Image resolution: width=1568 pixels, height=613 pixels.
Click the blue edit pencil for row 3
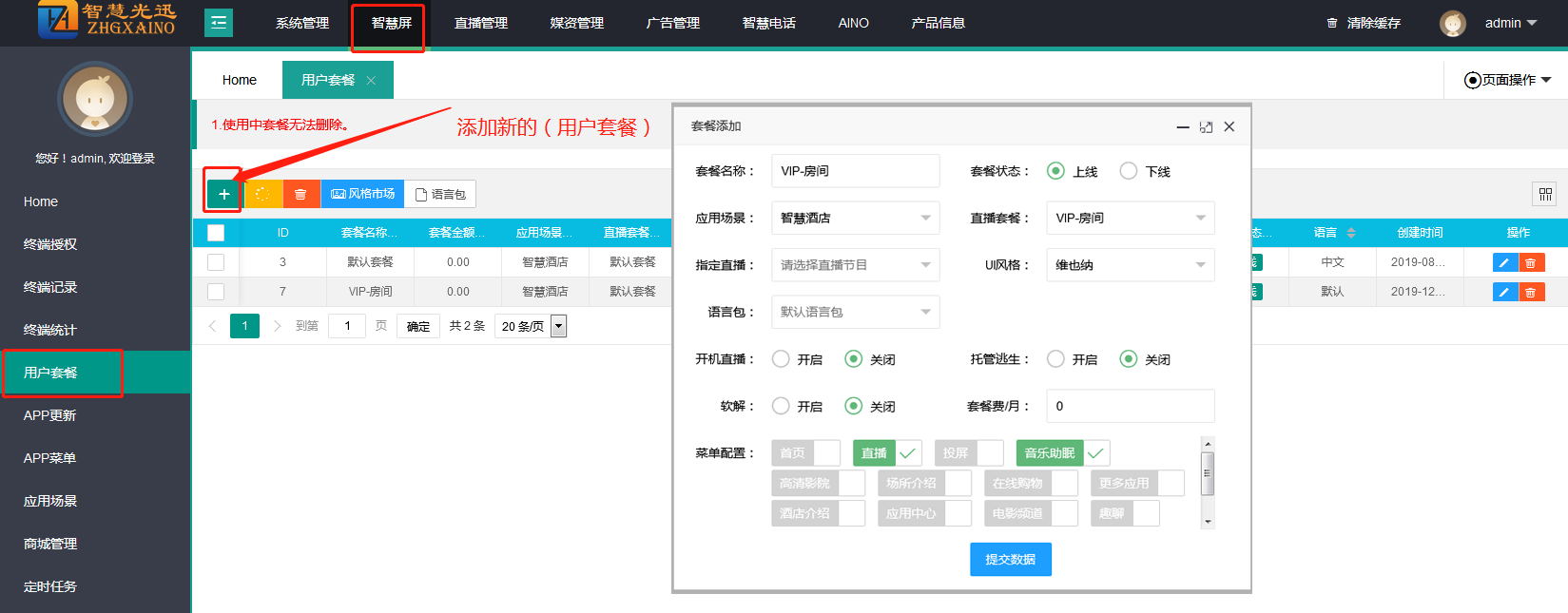point(1504,262)
